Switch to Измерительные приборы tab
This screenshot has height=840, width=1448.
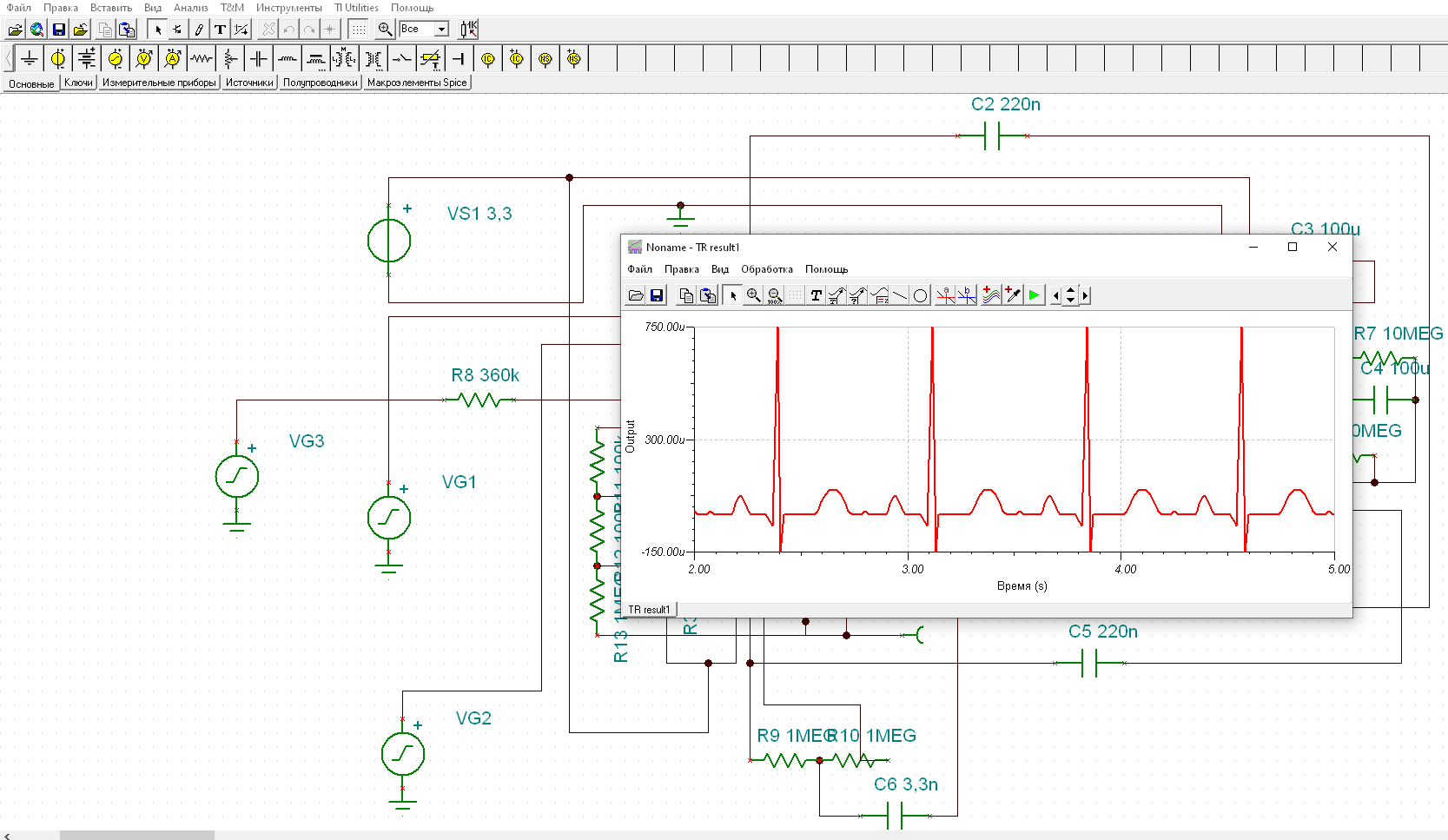[159, 83]
